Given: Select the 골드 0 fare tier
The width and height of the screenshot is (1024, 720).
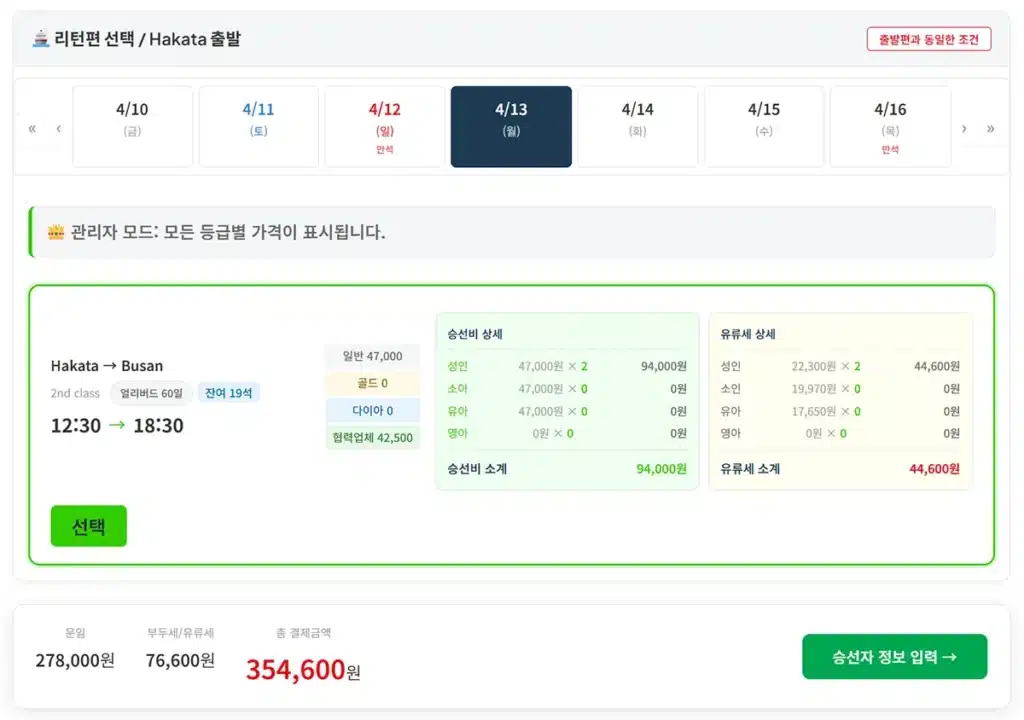Looking at the screenshot, I should tap(372, 383).
